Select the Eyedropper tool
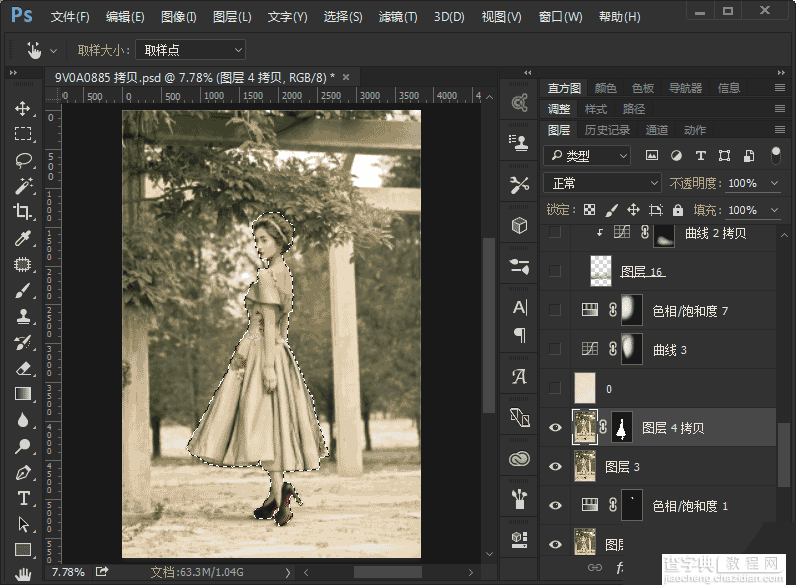Screen dimensions: 796x585 pyautogui.click(x=22, y=238)
